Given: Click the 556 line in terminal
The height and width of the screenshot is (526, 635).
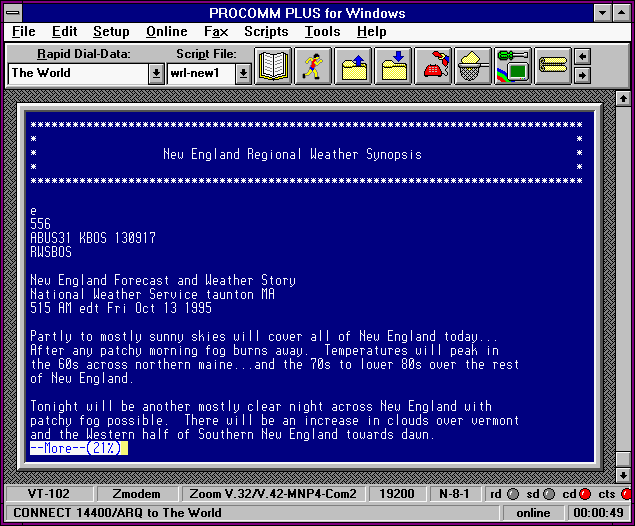Looking at the screenshot, I should click(x=40, y=224).
